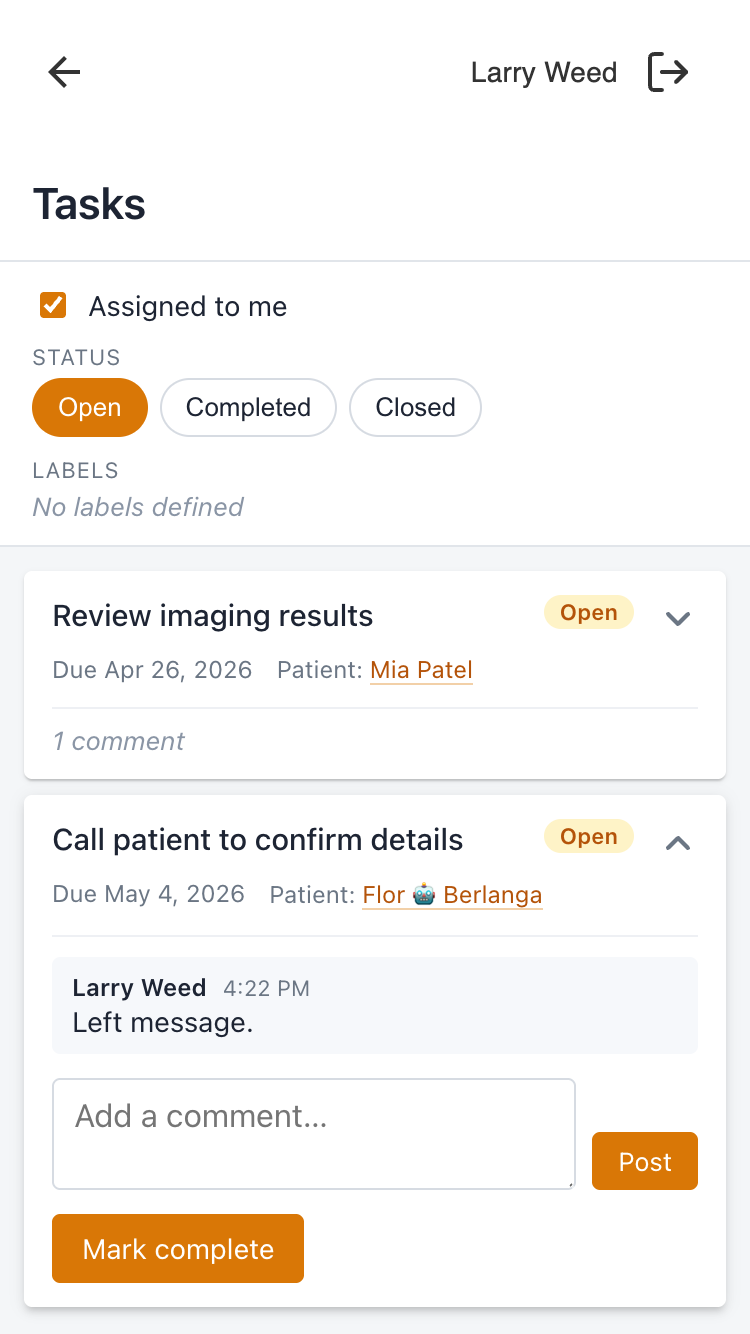This screenshot has width=750, height=1334.
Task: Toggle the Assigned to me checkbox
Action: (53, 306)
